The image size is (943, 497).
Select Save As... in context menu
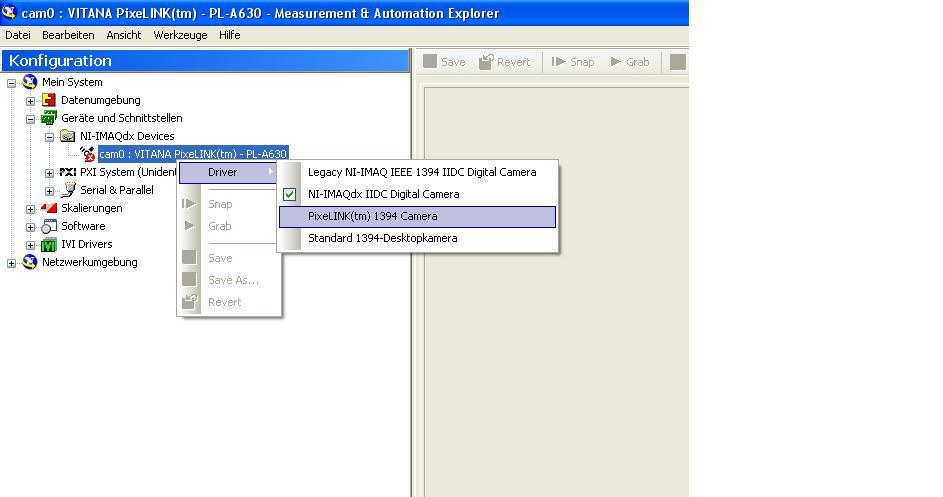[x=229, y=280]
